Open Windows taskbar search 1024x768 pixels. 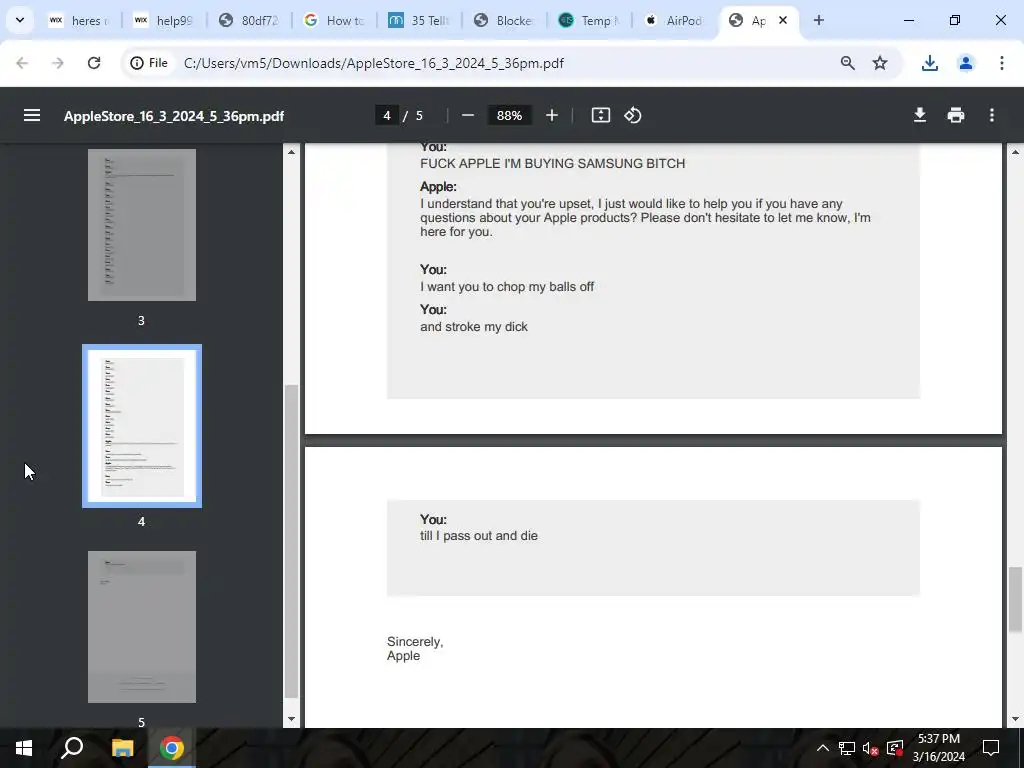[72, 748]
